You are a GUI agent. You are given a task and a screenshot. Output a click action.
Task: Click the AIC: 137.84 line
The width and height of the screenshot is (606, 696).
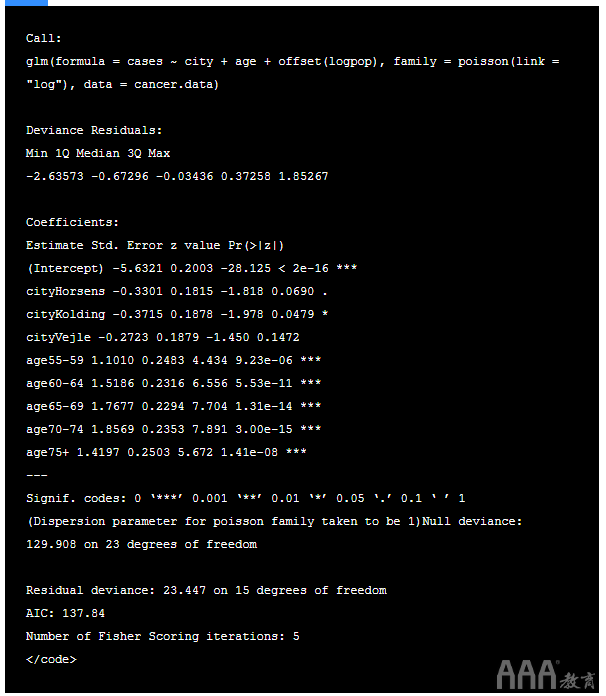[65, 614]
